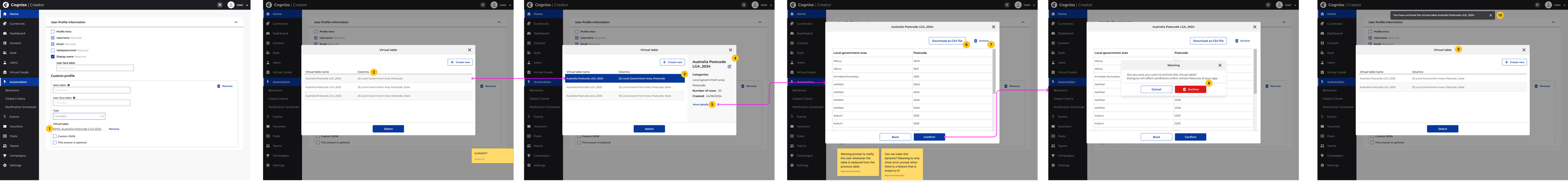The width and height of the screenshot is (1568, 184).
Task: Click Download as CSV file in the dialog without Warning
Action: coord(946,41)
